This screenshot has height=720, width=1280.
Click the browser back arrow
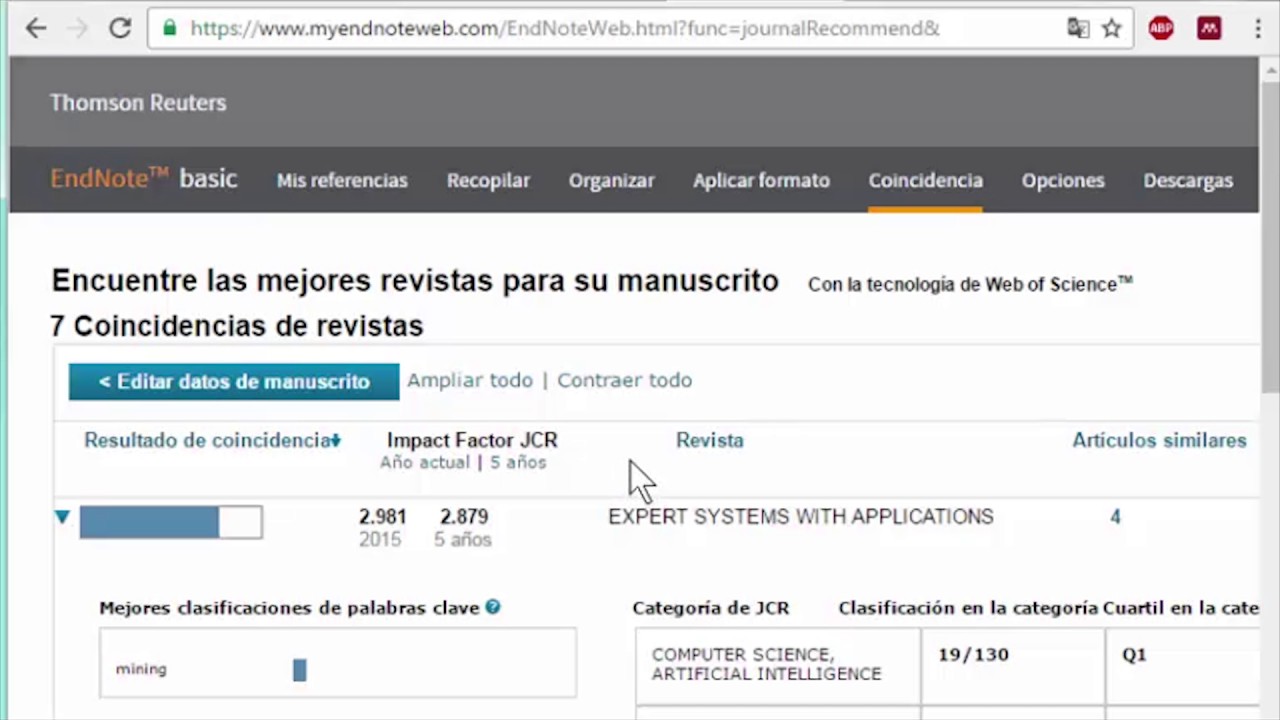[x=36, y=28]
